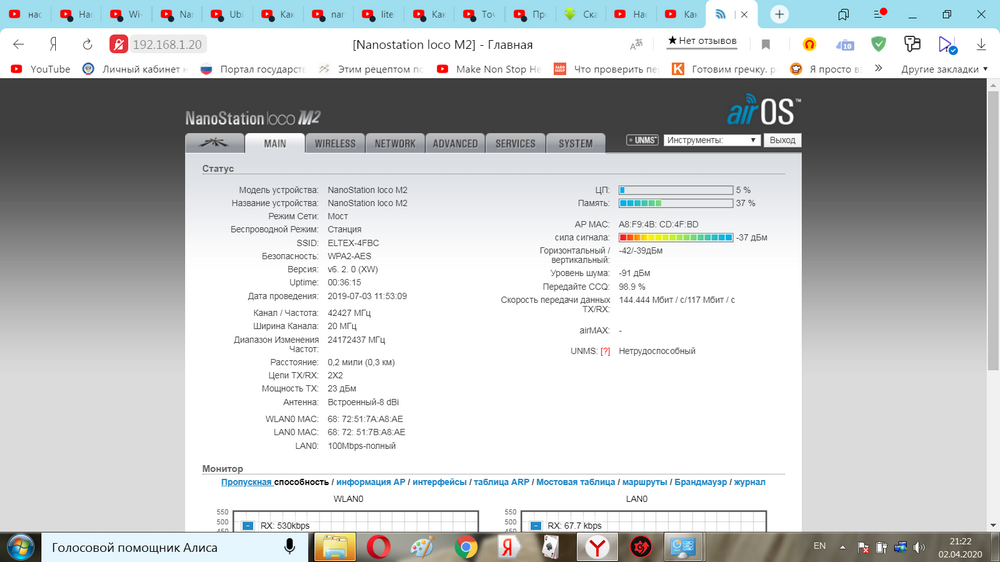Open the YouTube bookmark

point(40,69)
